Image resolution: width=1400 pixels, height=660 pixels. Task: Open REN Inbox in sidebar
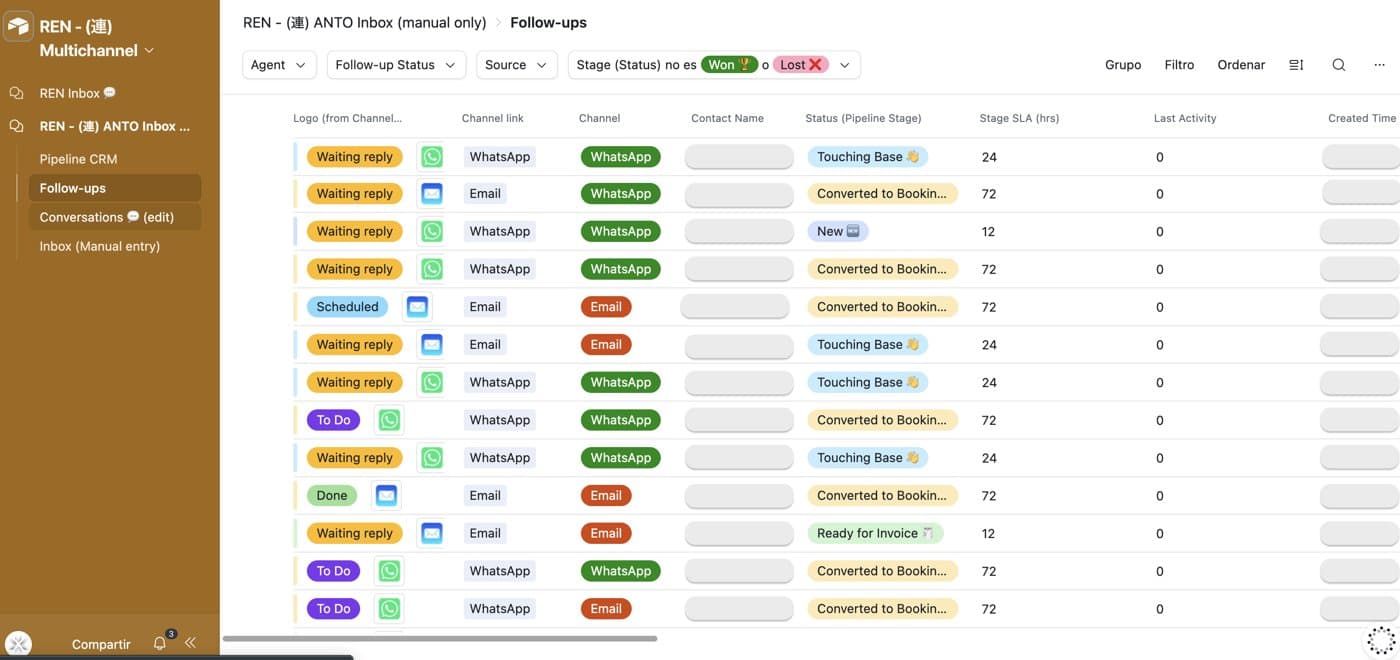(78, 93)
